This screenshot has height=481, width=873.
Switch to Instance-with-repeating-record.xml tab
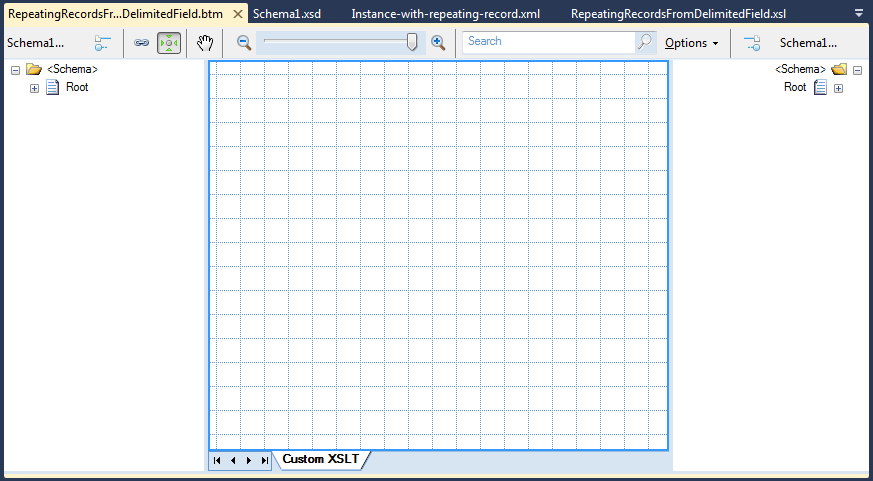445,14
